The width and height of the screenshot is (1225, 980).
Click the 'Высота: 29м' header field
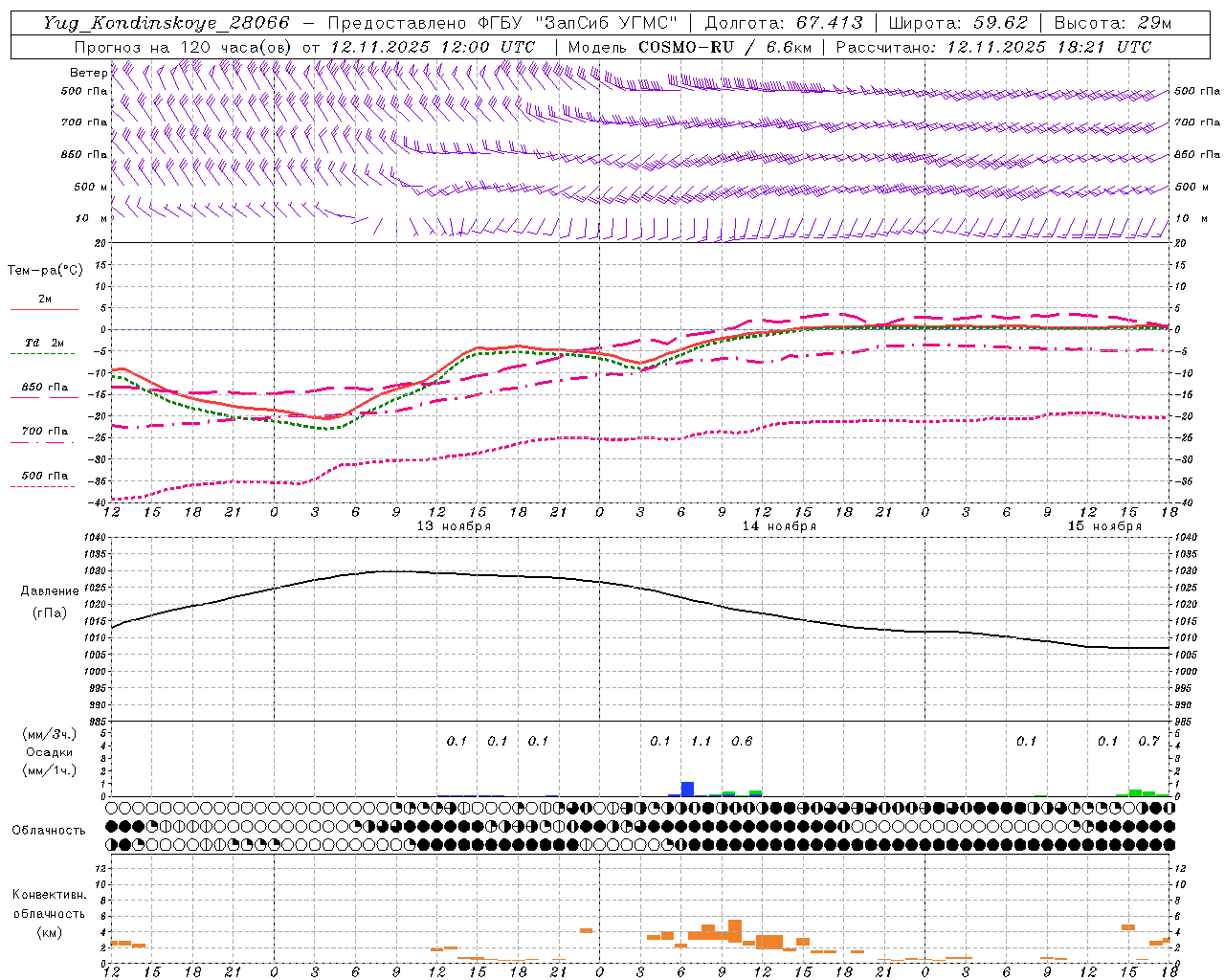coord(1112,23)
